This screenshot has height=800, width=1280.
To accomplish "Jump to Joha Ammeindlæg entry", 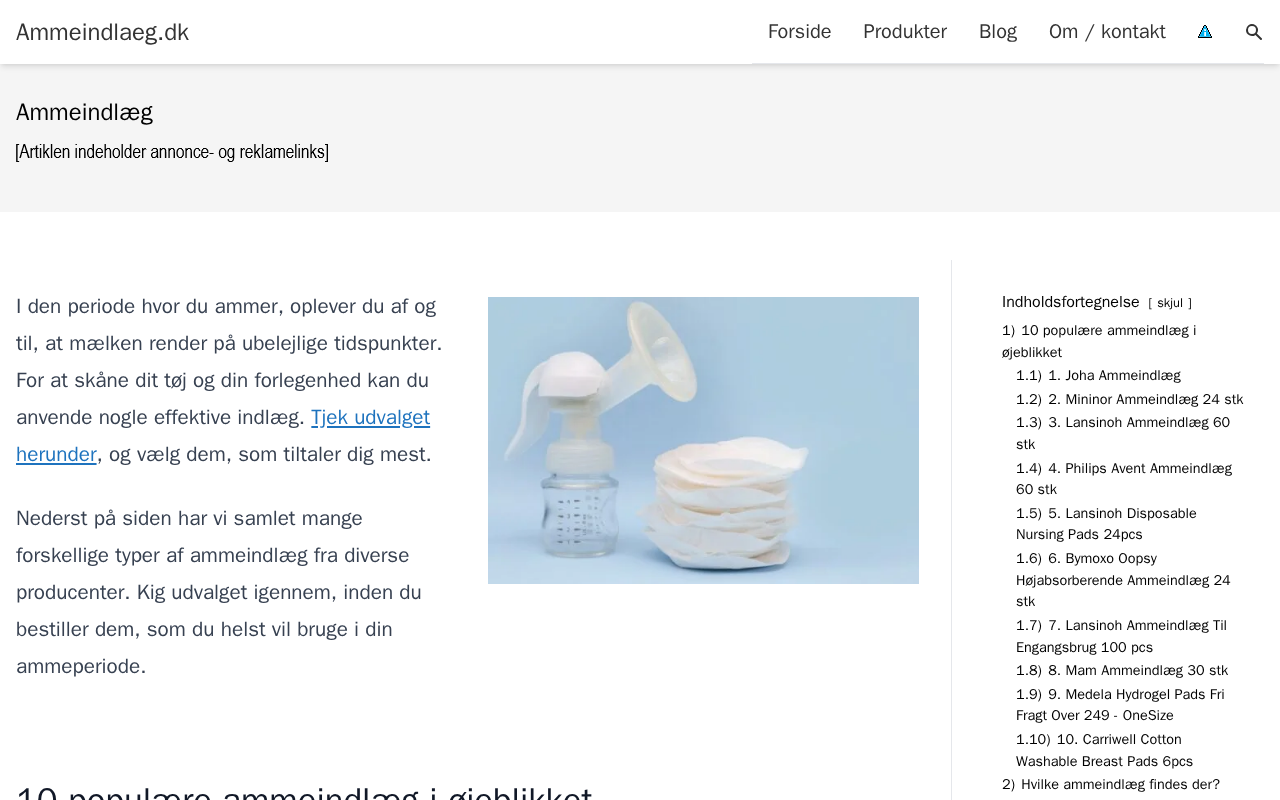I will [x=1098, y=376].
